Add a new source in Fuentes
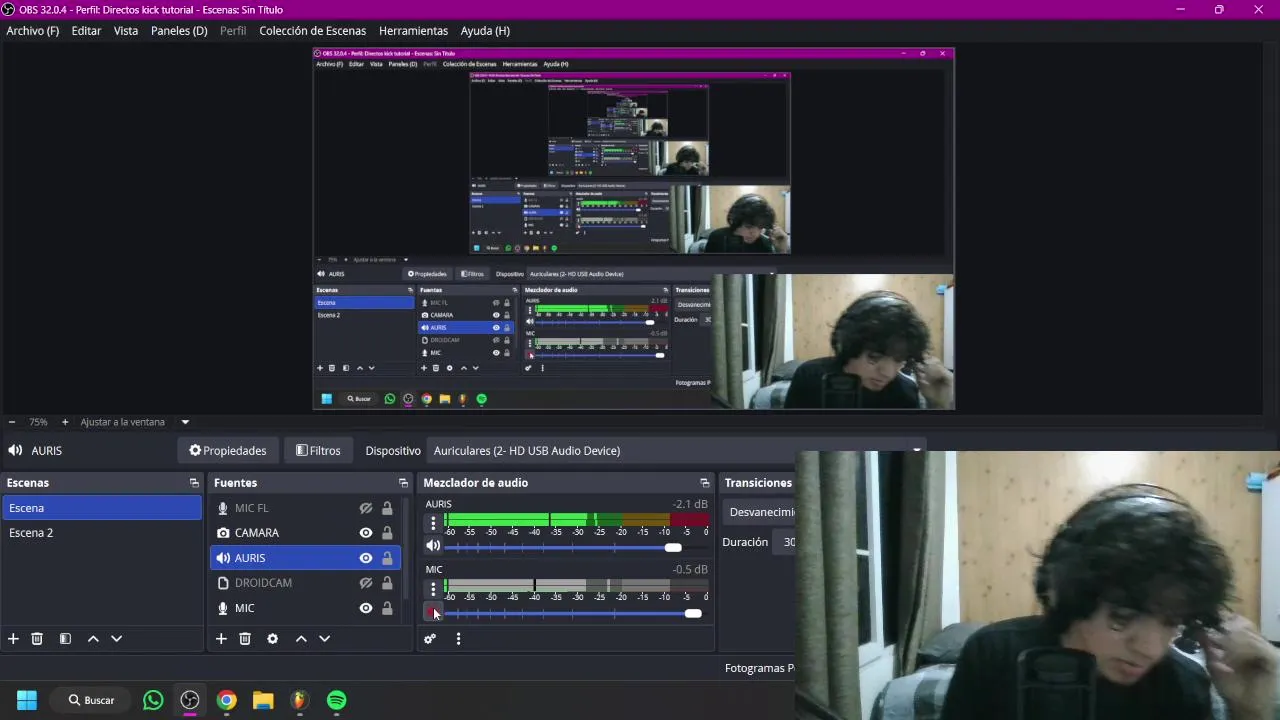The image size is (1280, 720). tap(221, 639)
